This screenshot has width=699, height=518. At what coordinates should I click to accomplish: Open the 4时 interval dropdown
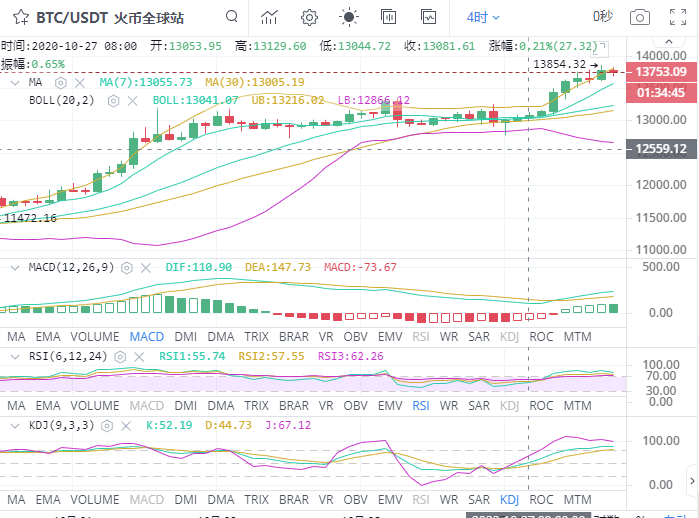483,17
